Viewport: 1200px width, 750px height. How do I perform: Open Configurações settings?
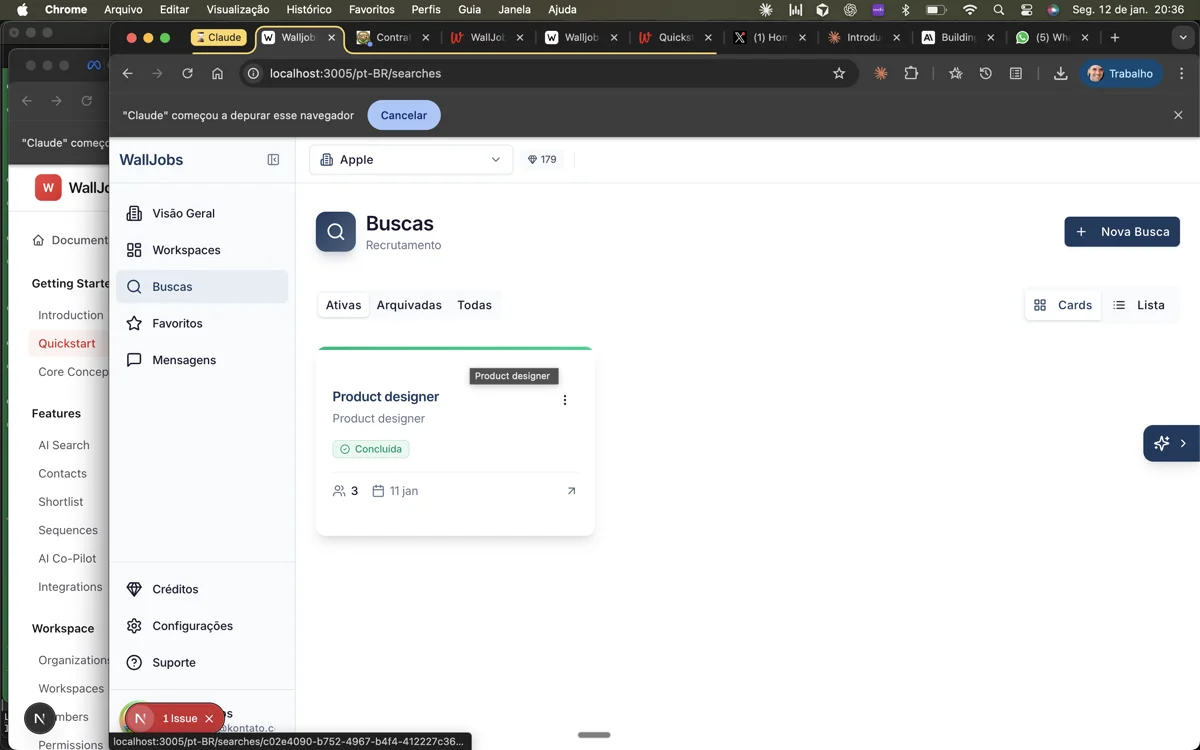(192, 626)
